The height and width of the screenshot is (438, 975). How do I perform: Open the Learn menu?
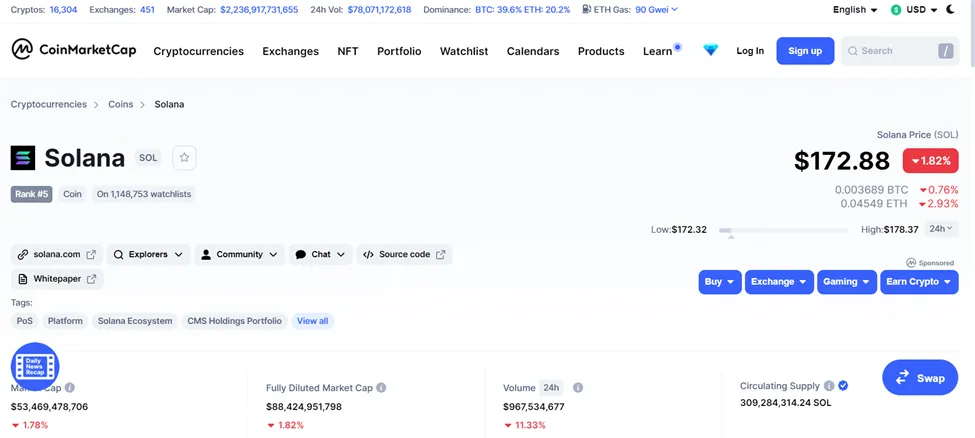657,51
